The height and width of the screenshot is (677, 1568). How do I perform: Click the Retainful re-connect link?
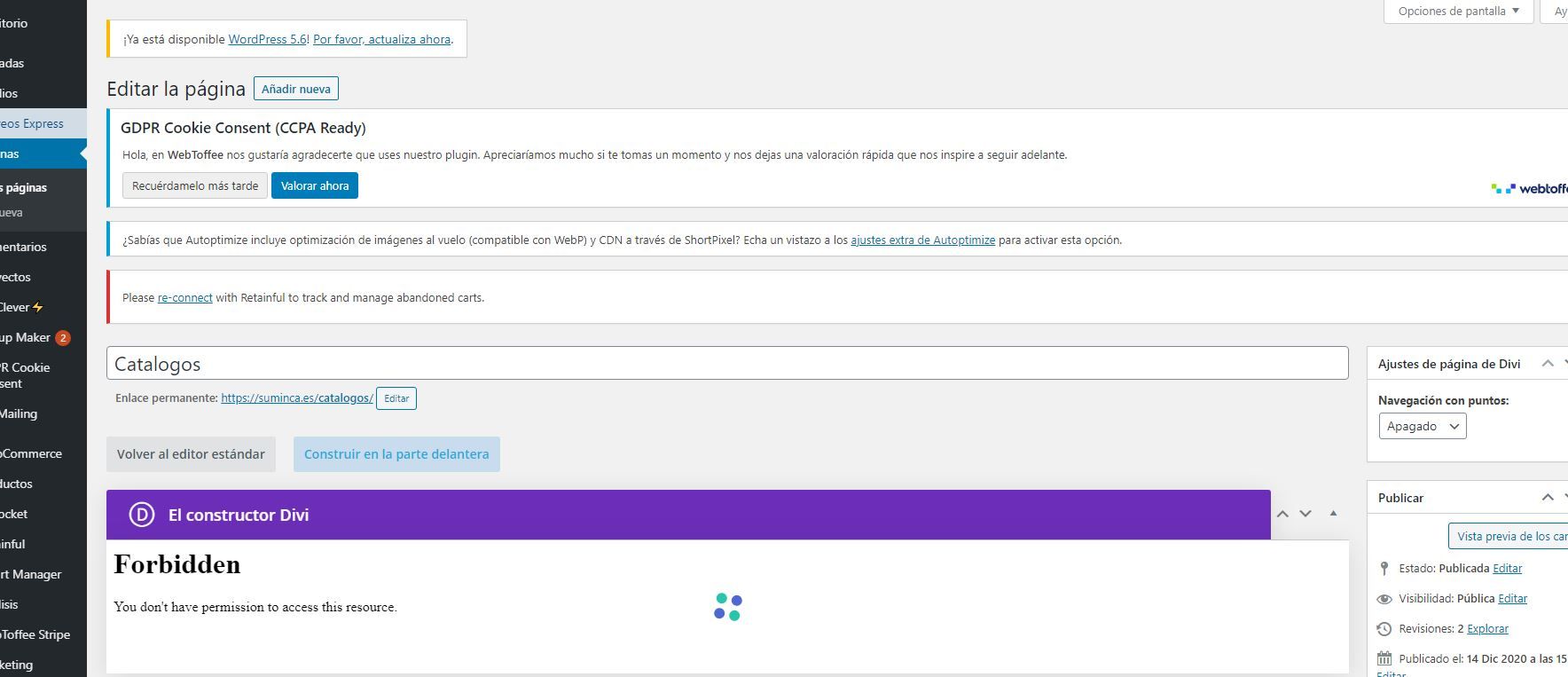pyautogui.click(x=184, y=297)
